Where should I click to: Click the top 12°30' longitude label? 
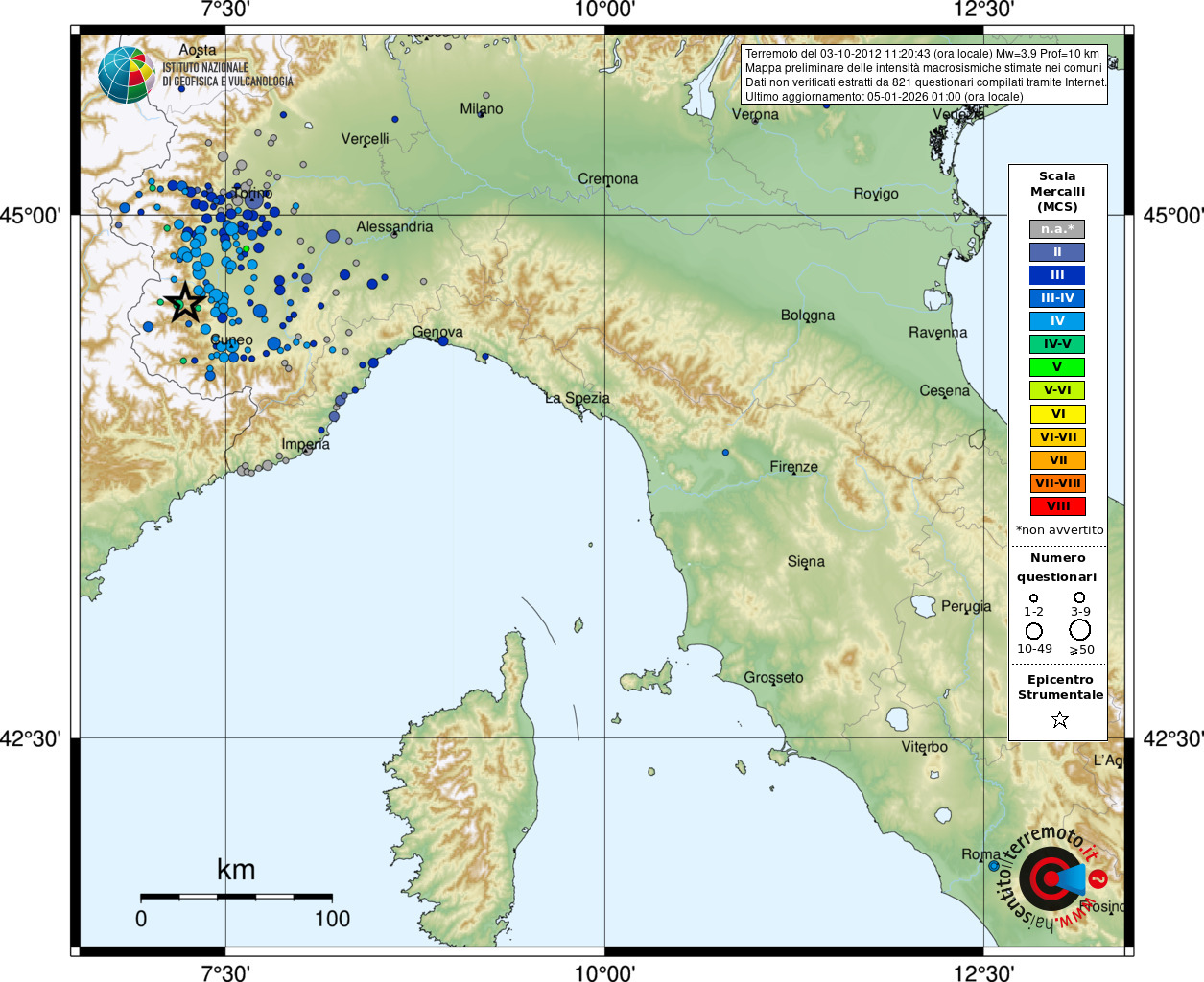click(x=983, y=10)
